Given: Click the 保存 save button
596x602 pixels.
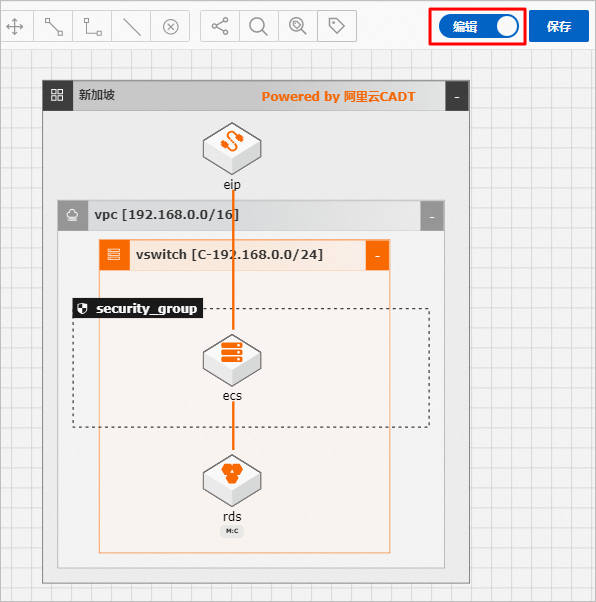Looking at the screenshot, I should 559,26.
